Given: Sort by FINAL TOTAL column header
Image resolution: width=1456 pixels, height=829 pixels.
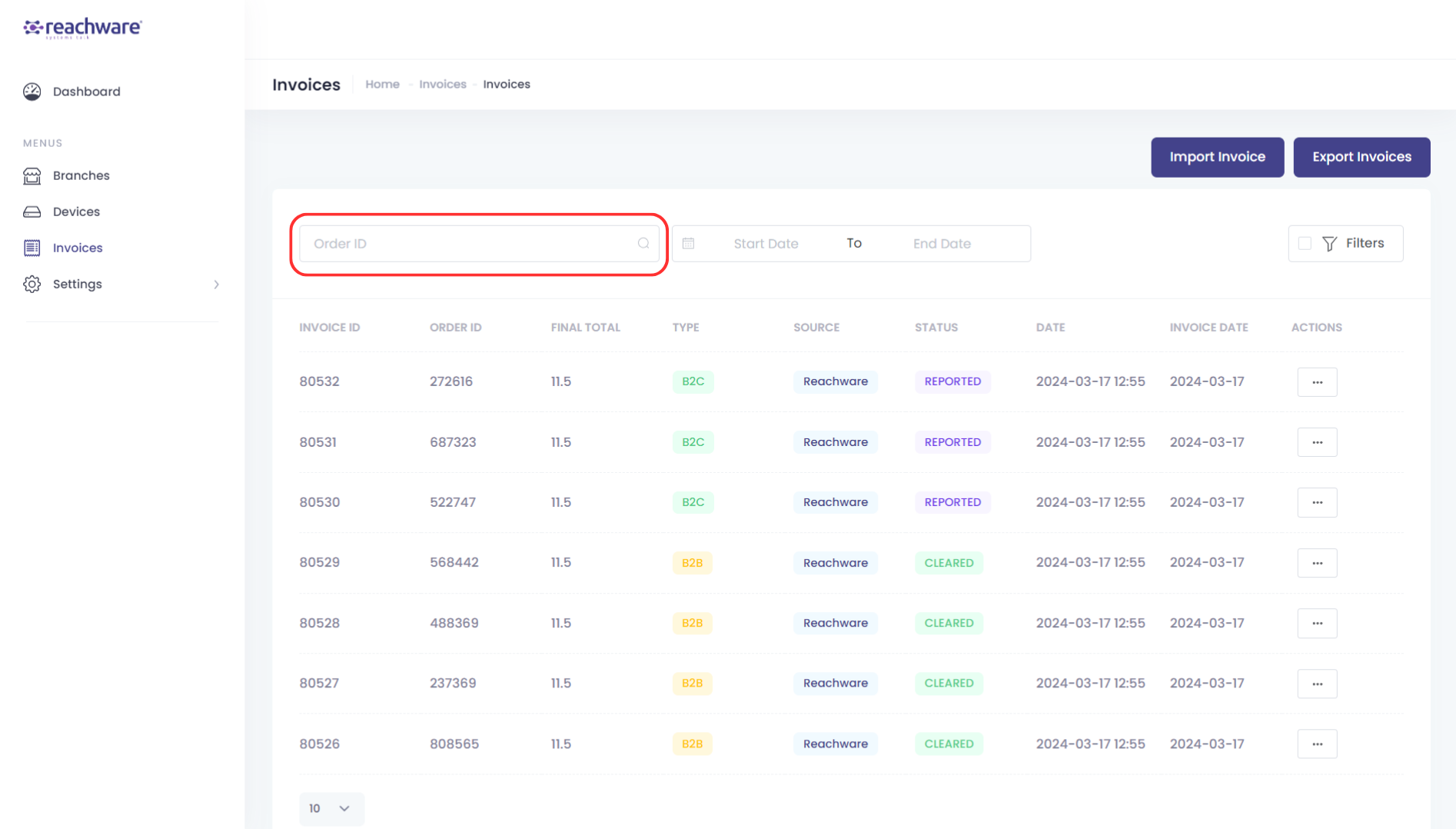Looking at the screenshot, I should (585, 328).
